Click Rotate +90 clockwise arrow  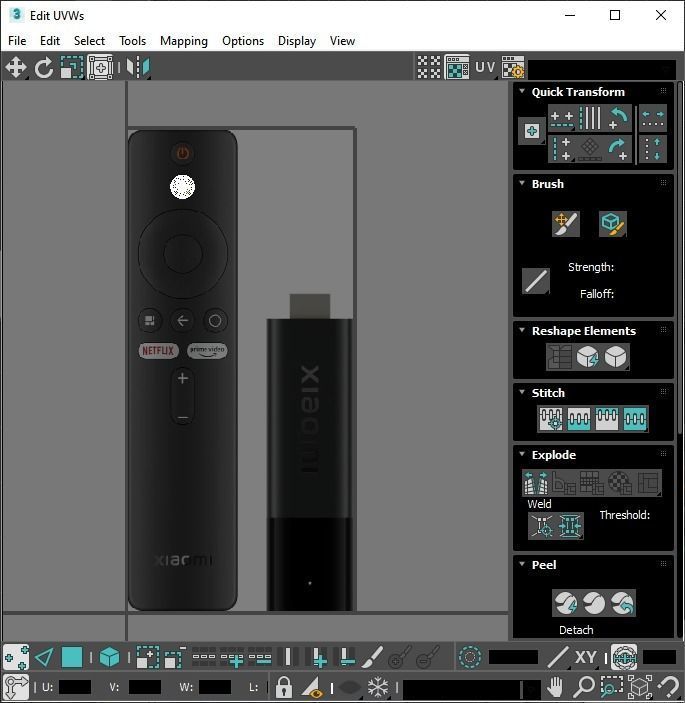(x=618, y=149)
